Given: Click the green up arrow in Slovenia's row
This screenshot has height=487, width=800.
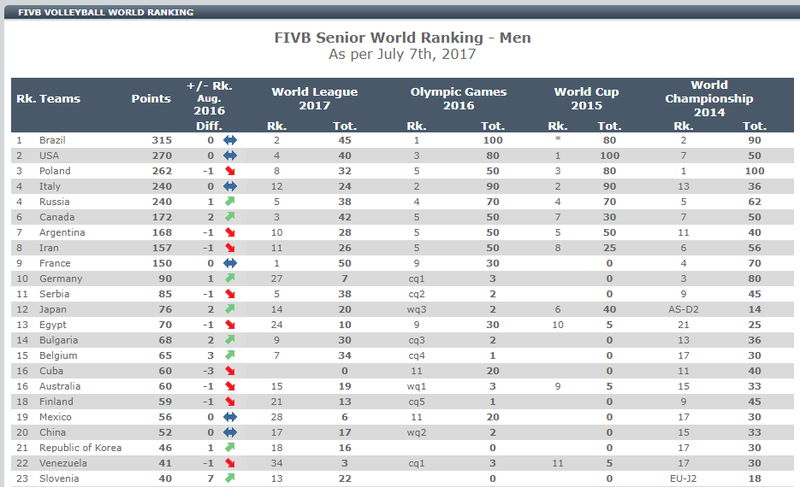Looking at the screenshot, I should [x=230, y=478].
